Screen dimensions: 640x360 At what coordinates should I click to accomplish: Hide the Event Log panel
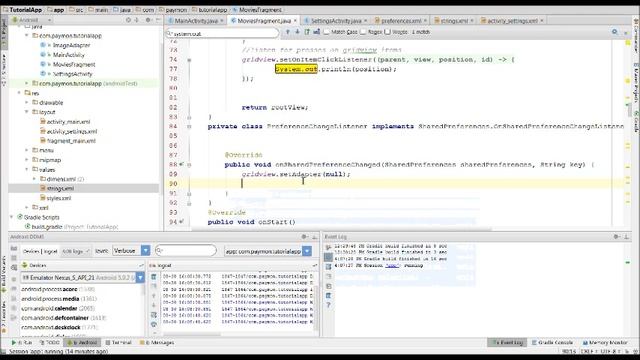pyautogui.click(x=627, y=237)
